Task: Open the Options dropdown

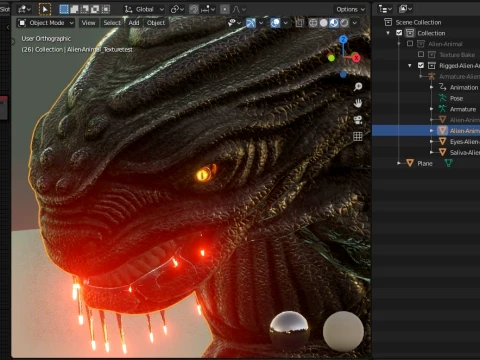Action: coord(350,9)
